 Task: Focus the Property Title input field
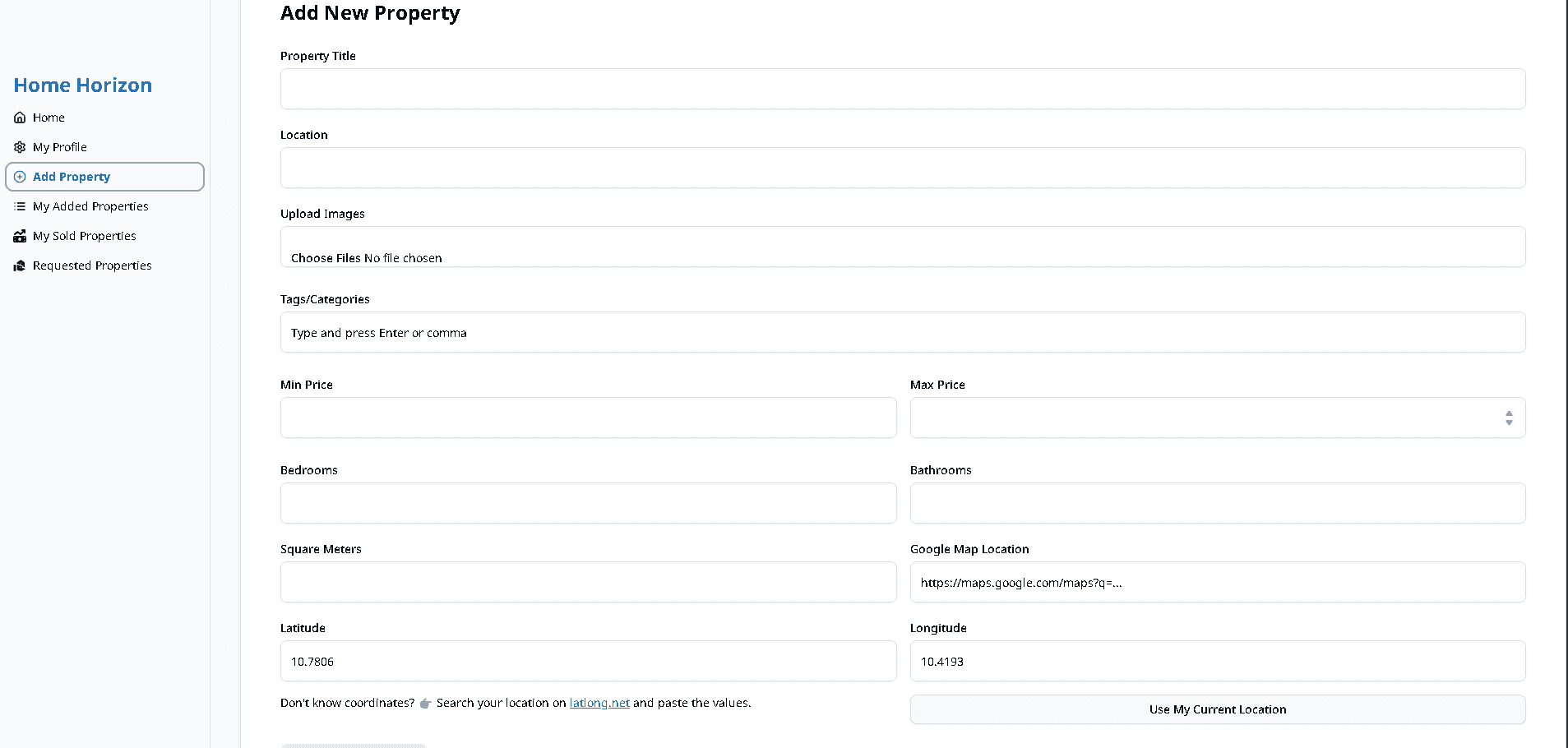(902, 89)
